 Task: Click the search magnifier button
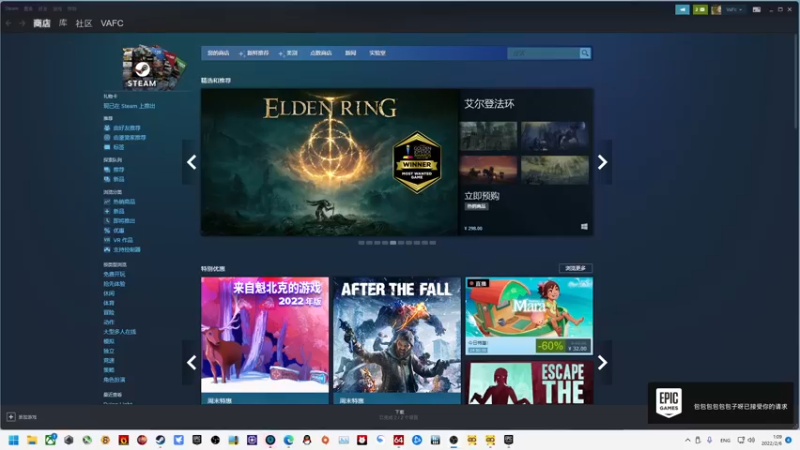(585, 53)
